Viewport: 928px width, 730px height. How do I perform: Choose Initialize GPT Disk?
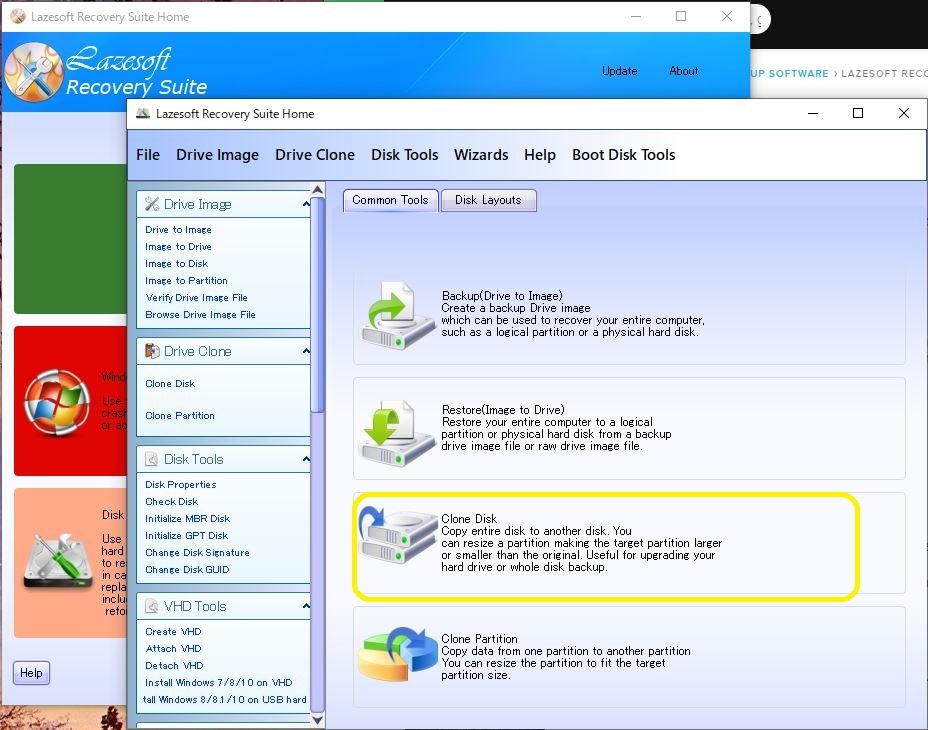(186, 536)
